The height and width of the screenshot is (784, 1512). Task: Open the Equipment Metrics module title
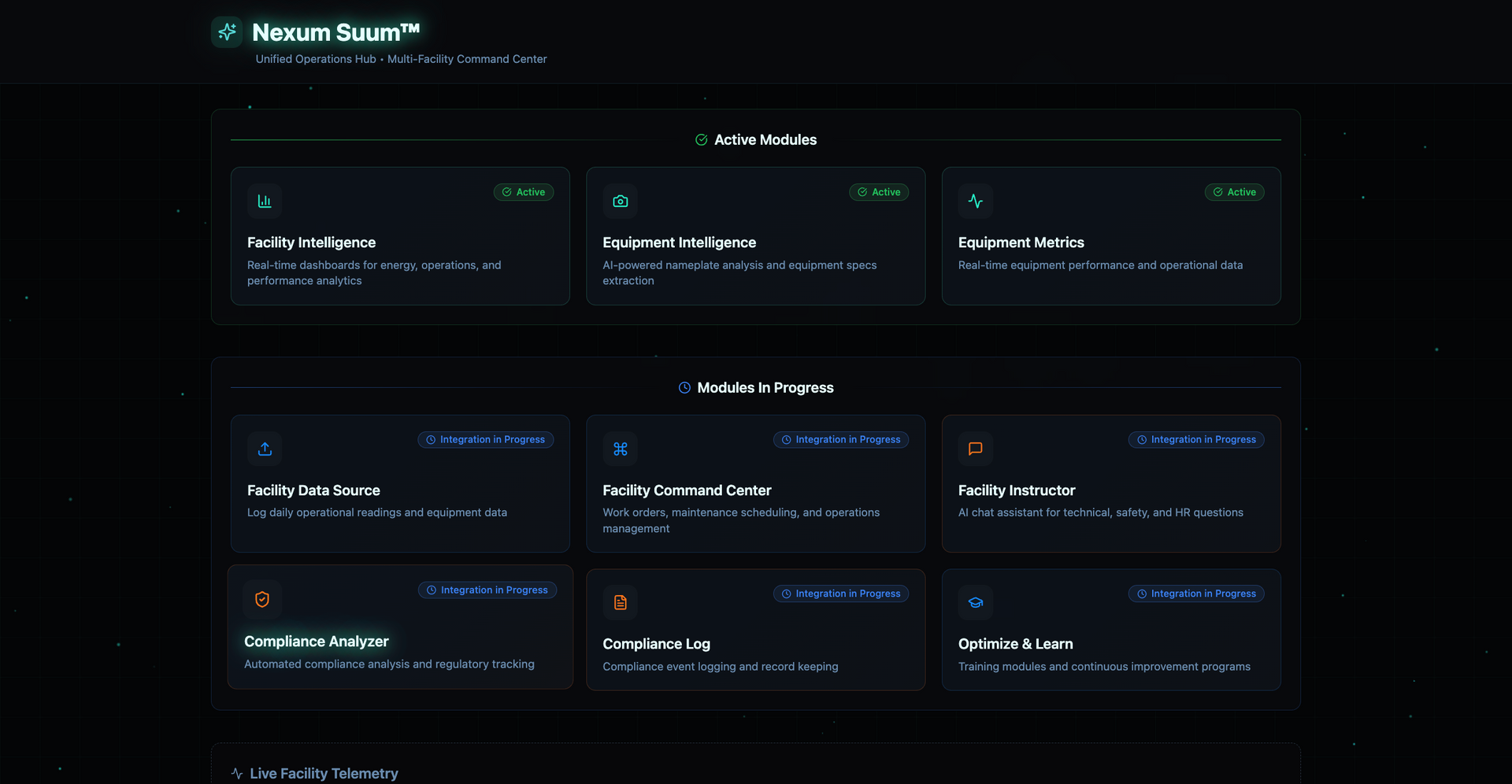1021,242
